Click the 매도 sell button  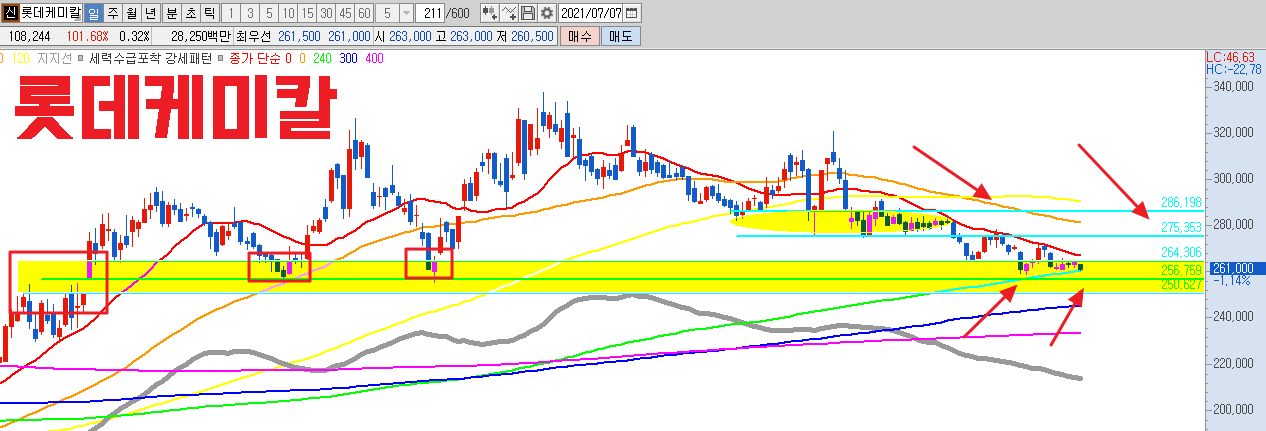pyautogui.click(x=620, y=35)
